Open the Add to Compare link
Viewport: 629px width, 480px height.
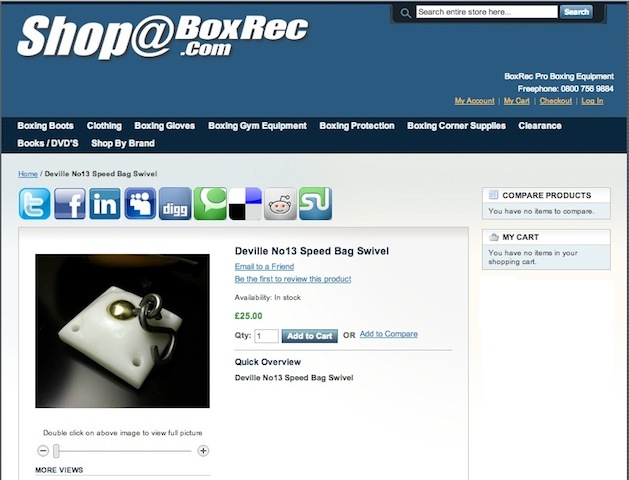tap(388, 334)
